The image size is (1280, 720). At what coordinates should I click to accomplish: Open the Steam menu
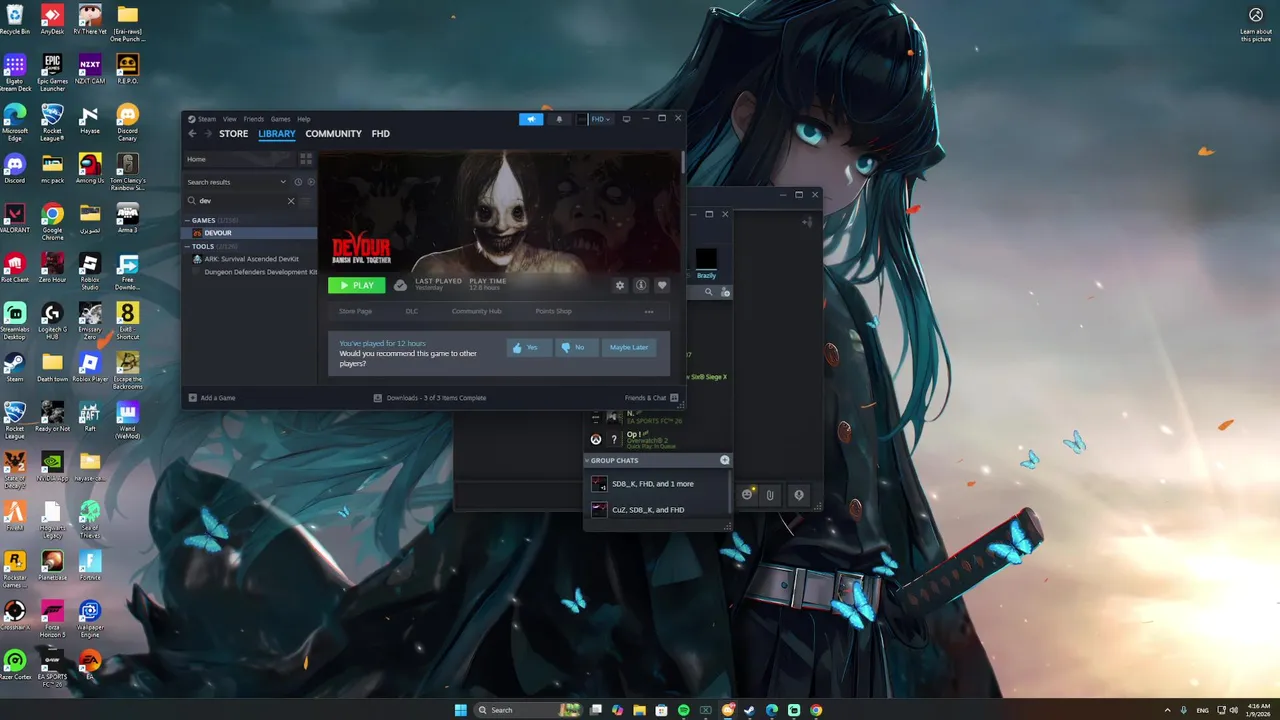click(x=206, y=119)
